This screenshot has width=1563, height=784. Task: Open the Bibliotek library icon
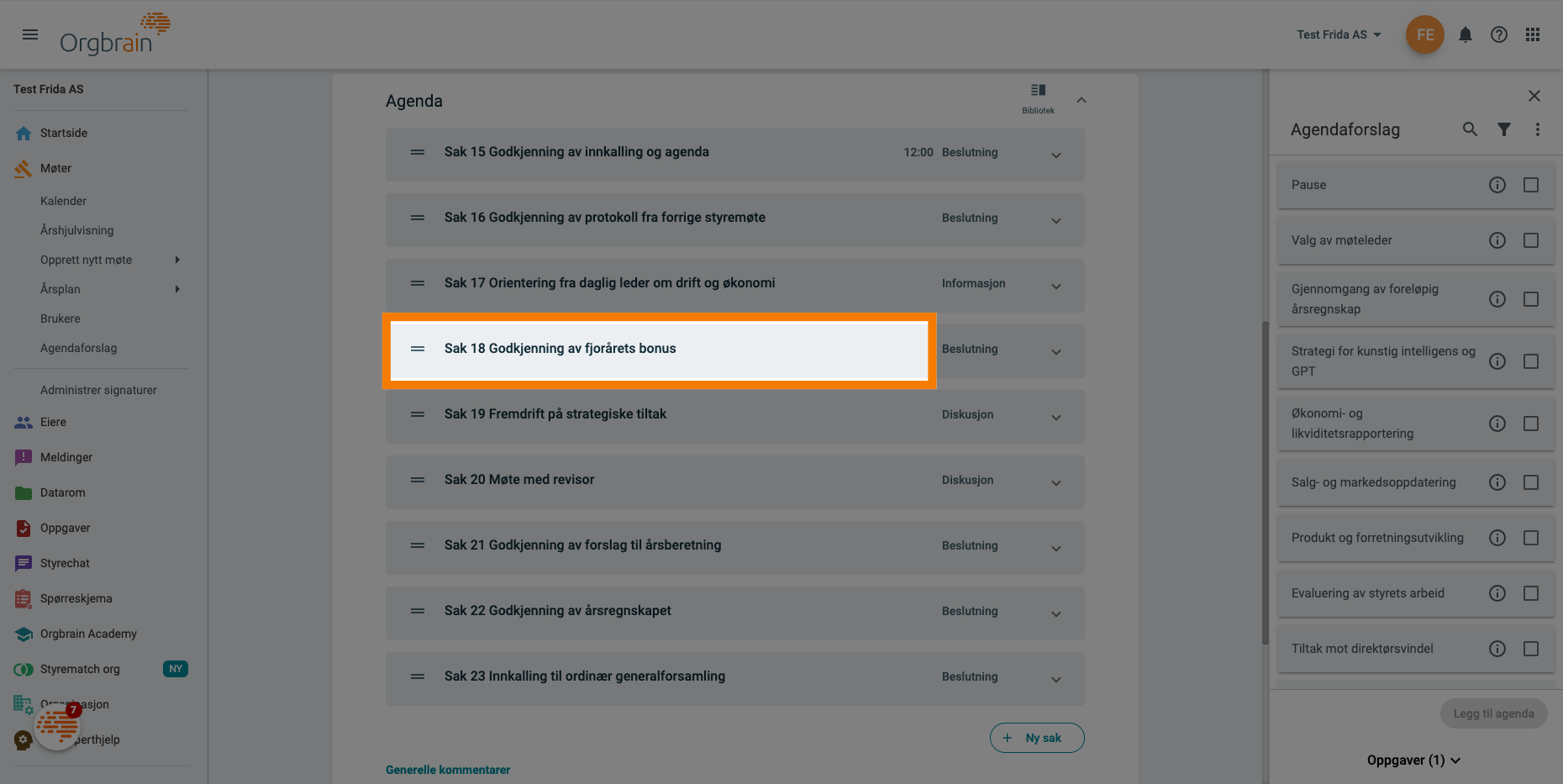pyautogui.click(x=1039, y=98)
